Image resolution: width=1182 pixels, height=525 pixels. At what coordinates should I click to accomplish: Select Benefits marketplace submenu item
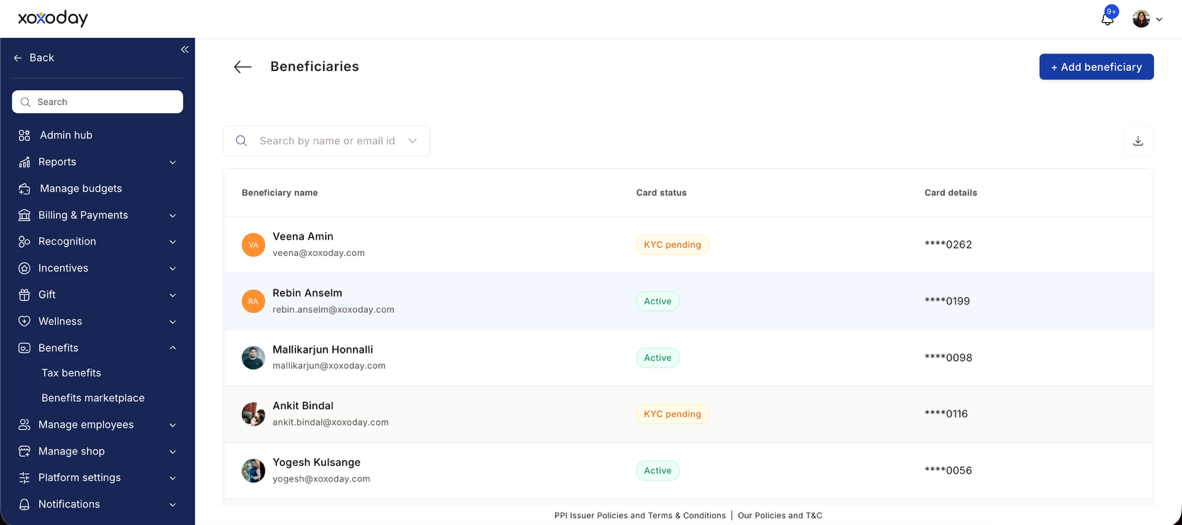click(93, 398)
